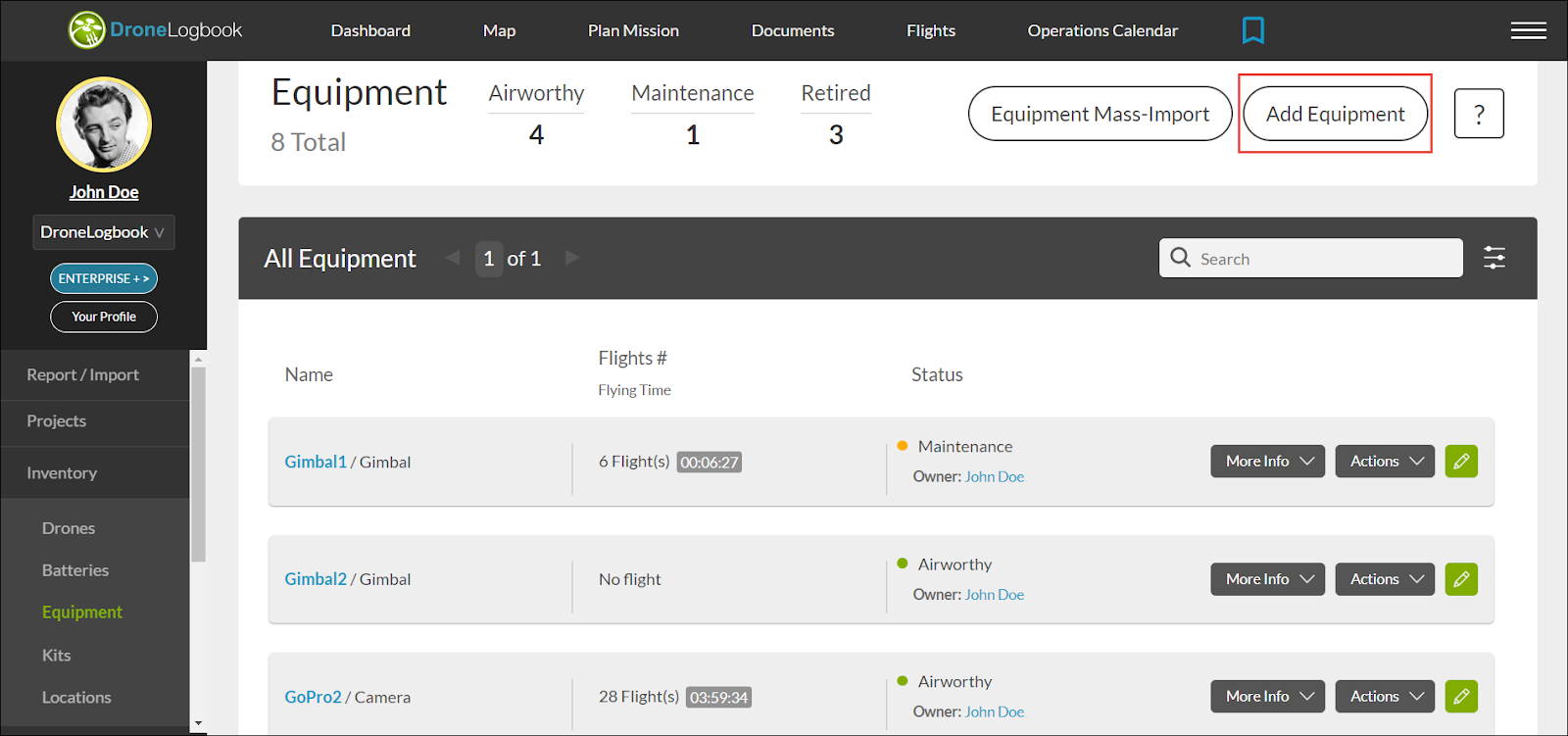
Task: Open Actions dropdown for Gimbal2
Action: click(1385, 579)
